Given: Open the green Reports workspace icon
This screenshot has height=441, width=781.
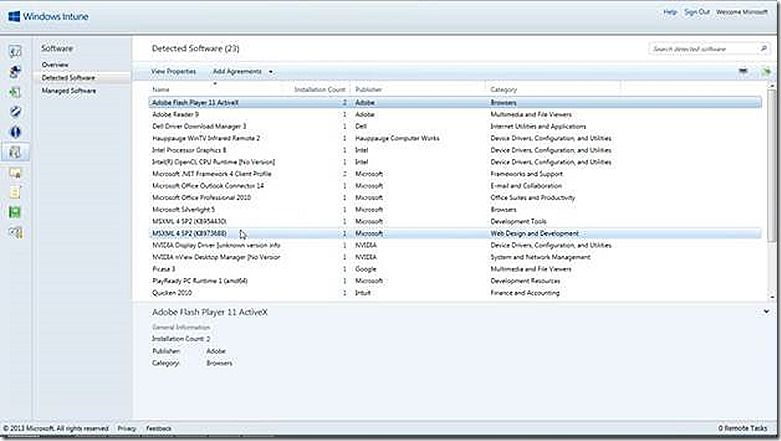Looking at the screenshot, I should point(15,212).
